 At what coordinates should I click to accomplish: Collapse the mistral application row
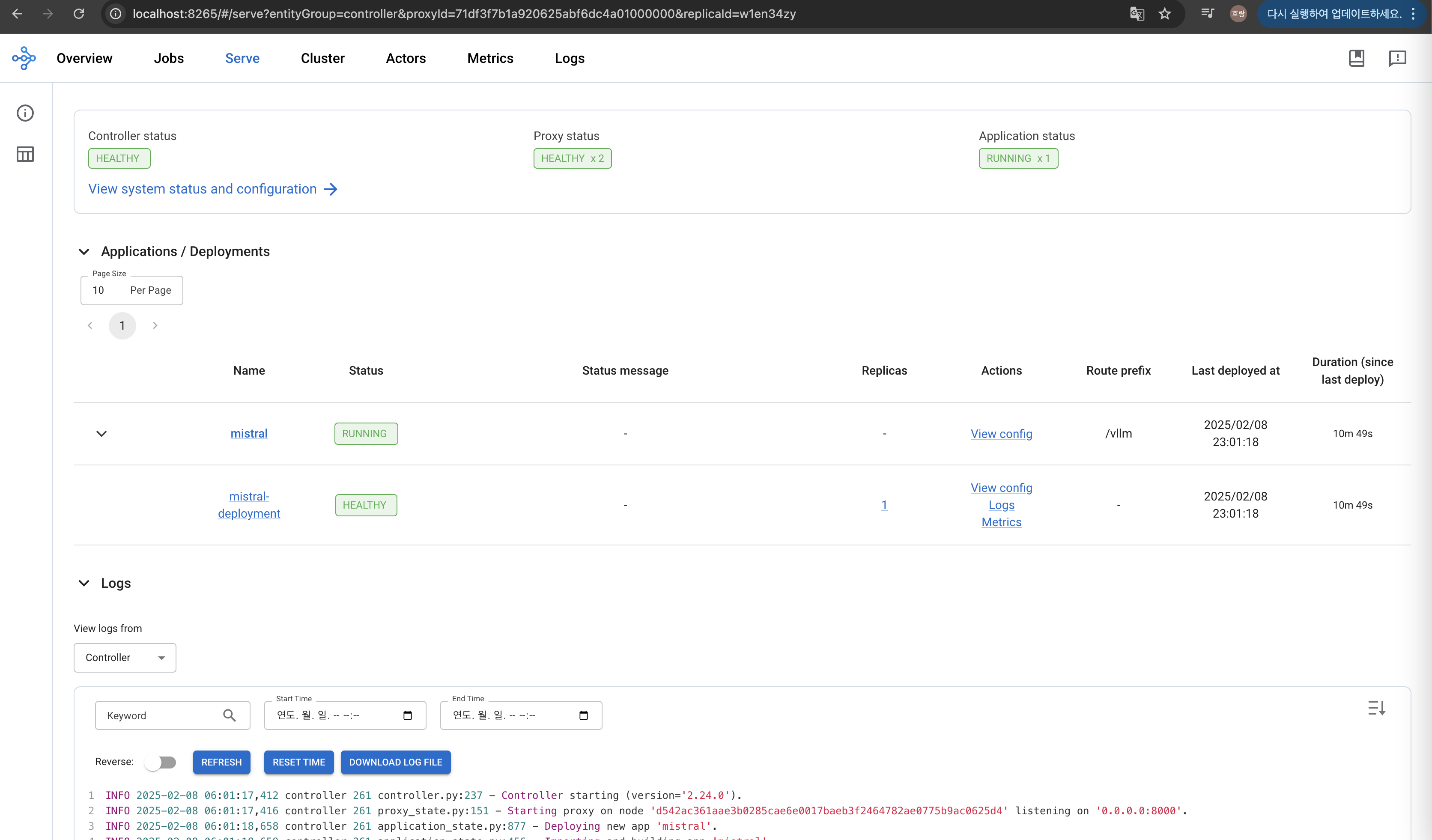102,434
